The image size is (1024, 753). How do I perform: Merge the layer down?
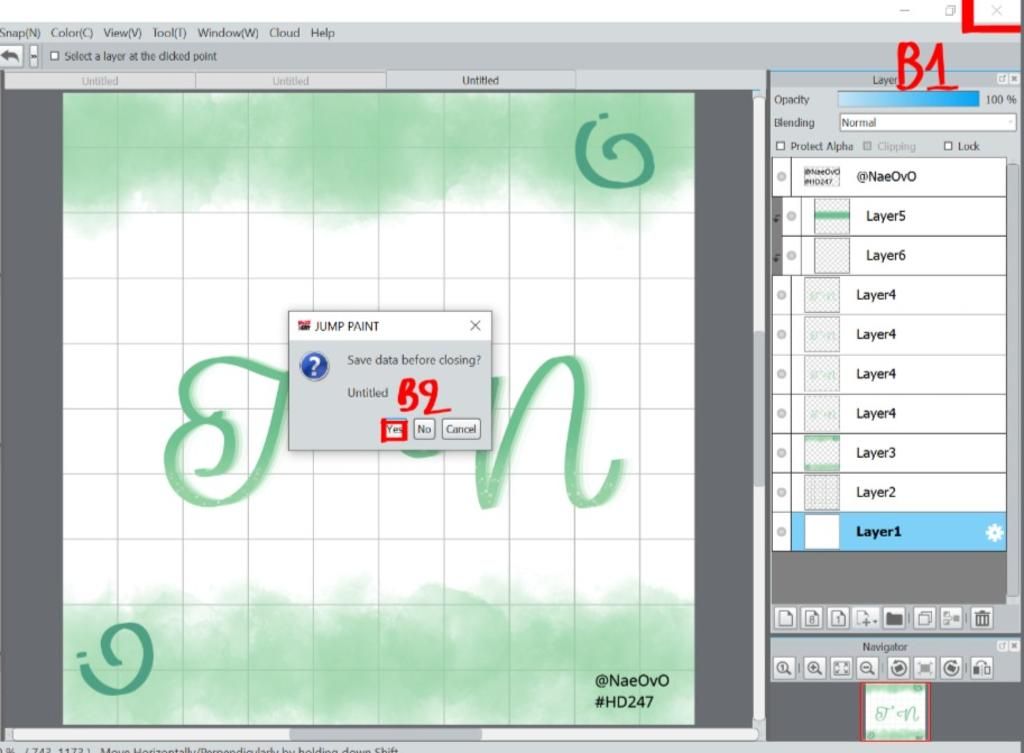951,617
